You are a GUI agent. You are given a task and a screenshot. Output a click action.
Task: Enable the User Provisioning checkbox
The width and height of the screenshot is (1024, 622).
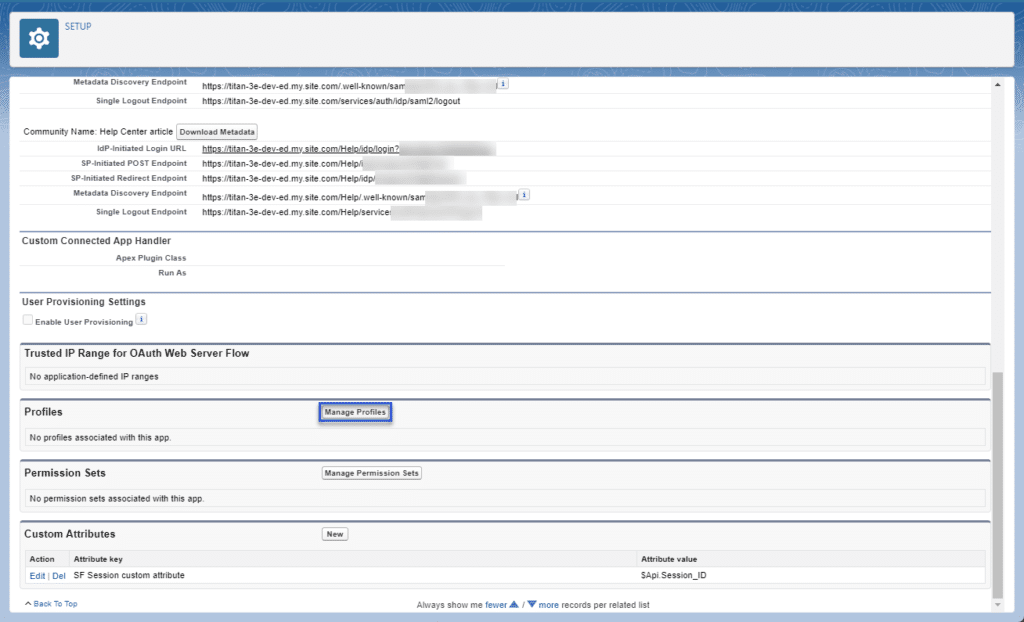[x=28, y=321]
